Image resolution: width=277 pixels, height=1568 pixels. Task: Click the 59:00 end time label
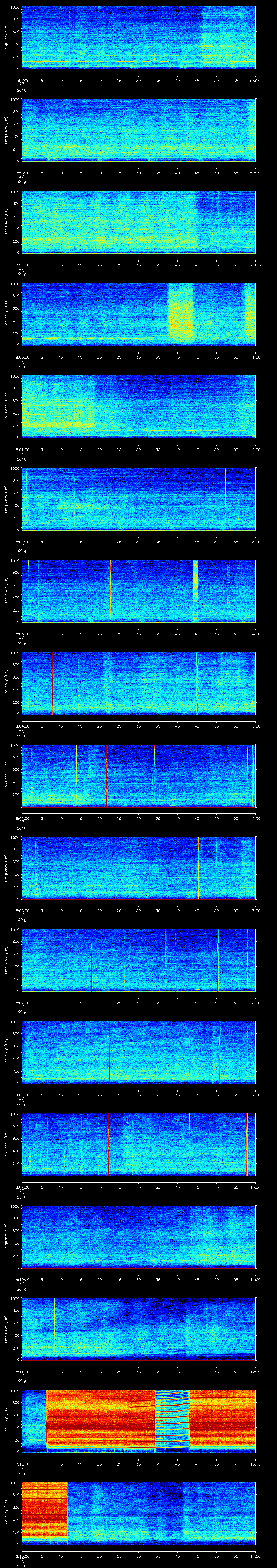point(255,173)
